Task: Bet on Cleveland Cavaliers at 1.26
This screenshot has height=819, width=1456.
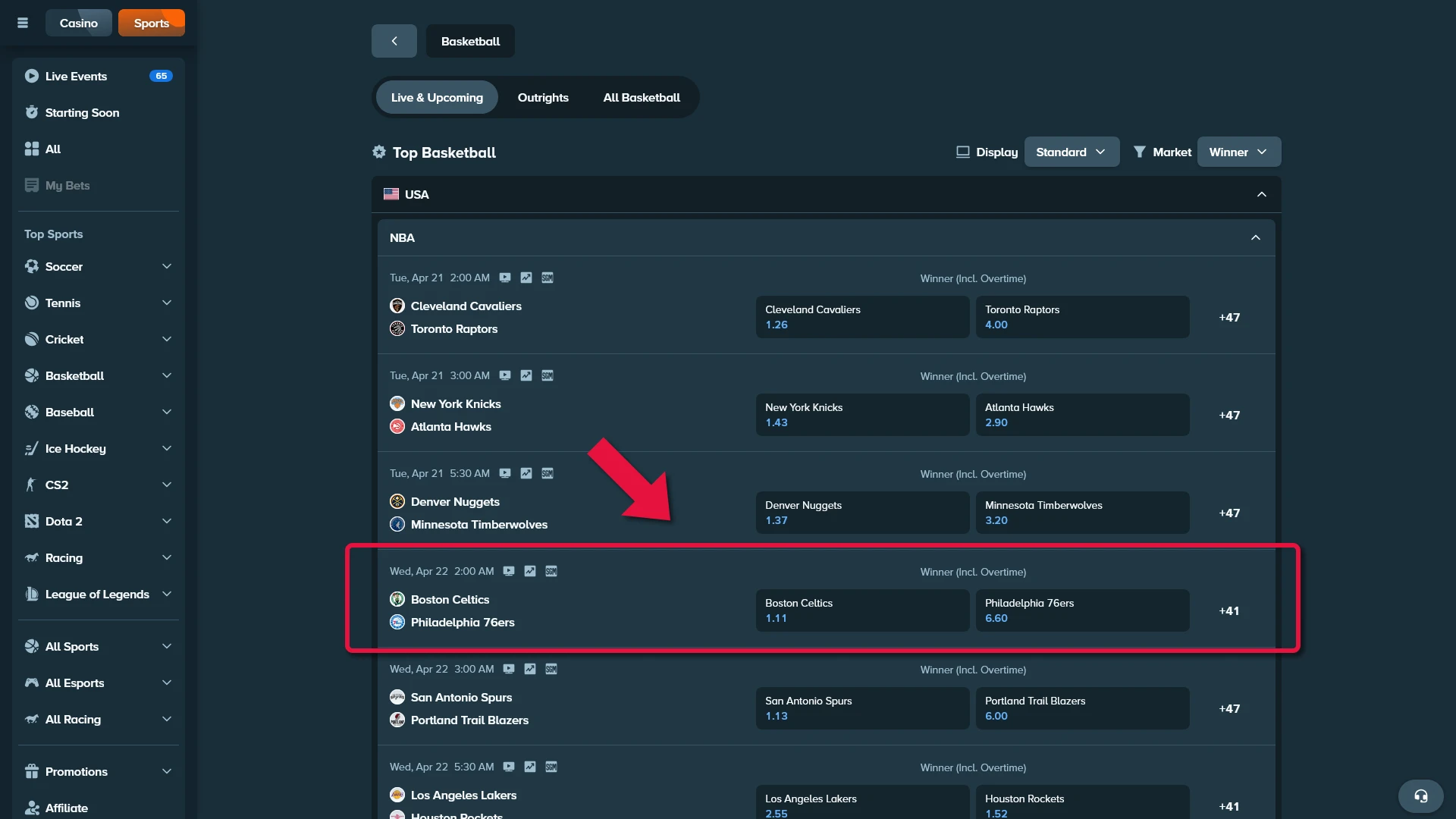Action: [863, 317]
